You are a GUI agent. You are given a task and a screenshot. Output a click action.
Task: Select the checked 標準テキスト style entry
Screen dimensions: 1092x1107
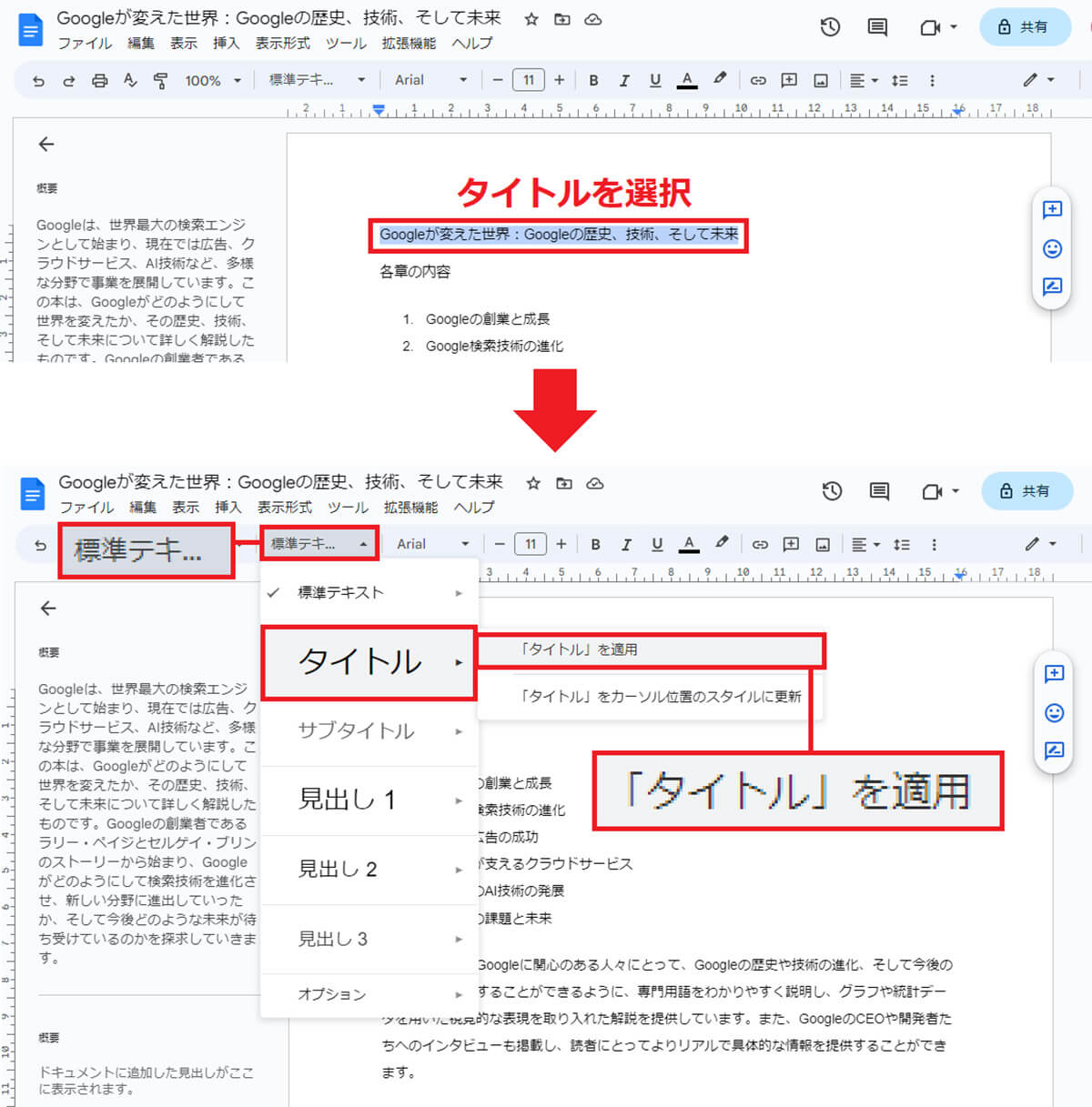369,592
